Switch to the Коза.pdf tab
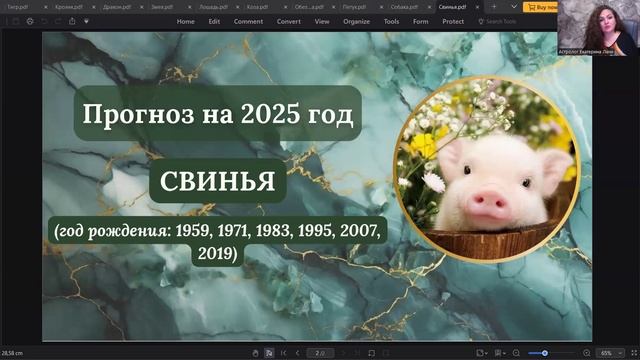Screen dimensions: 640x360 click(x=258, y=7)
